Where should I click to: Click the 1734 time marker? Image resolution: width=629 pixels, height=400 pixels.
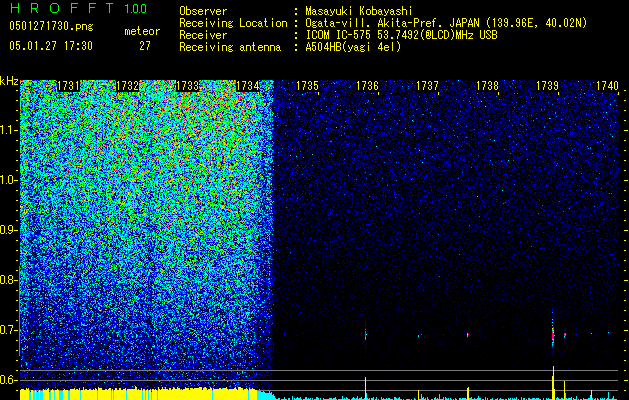248,86
